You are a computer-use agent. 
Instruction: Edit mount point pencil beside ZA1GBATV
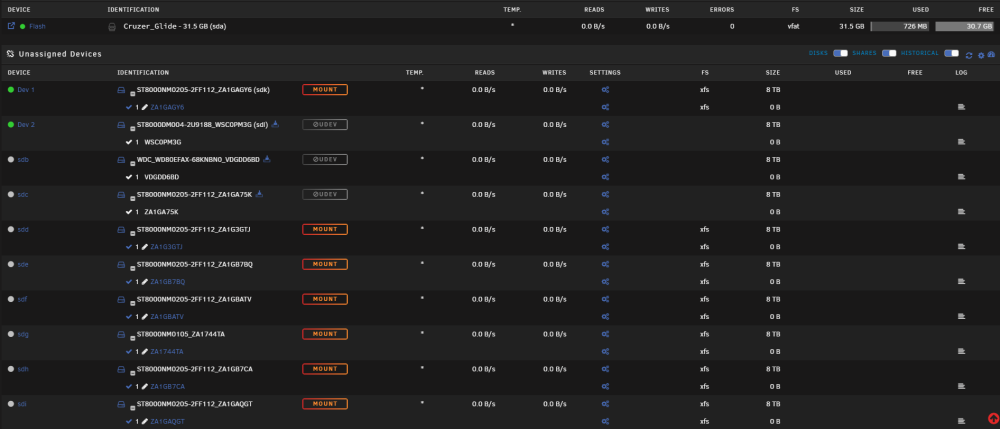[x=145, y=316]
